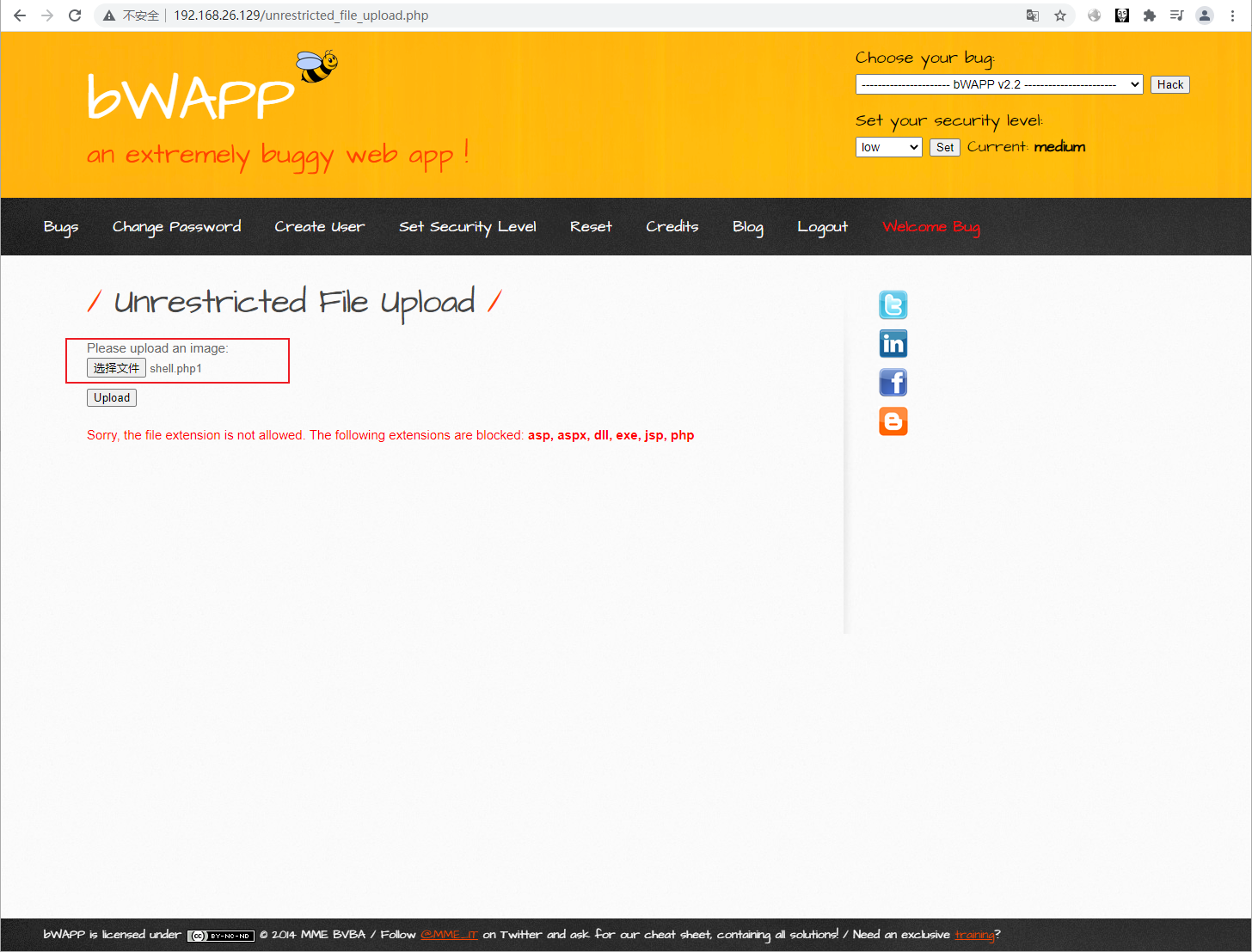Open the LinkedIn social icon
The image size is (1252, 952).
click(x=893, y=344)
